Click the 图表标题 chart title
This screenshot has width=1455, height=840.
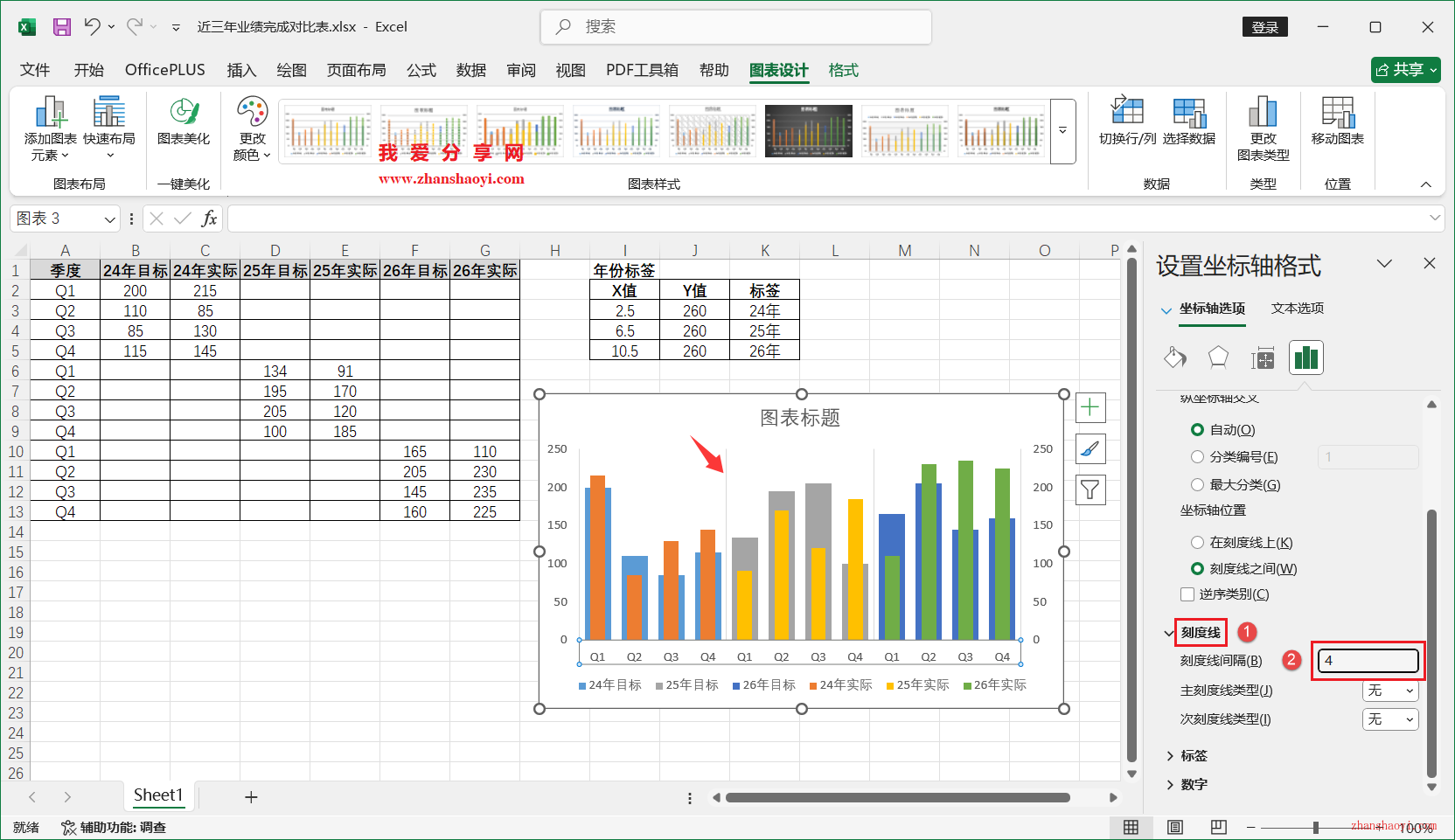tap(800, 419)
